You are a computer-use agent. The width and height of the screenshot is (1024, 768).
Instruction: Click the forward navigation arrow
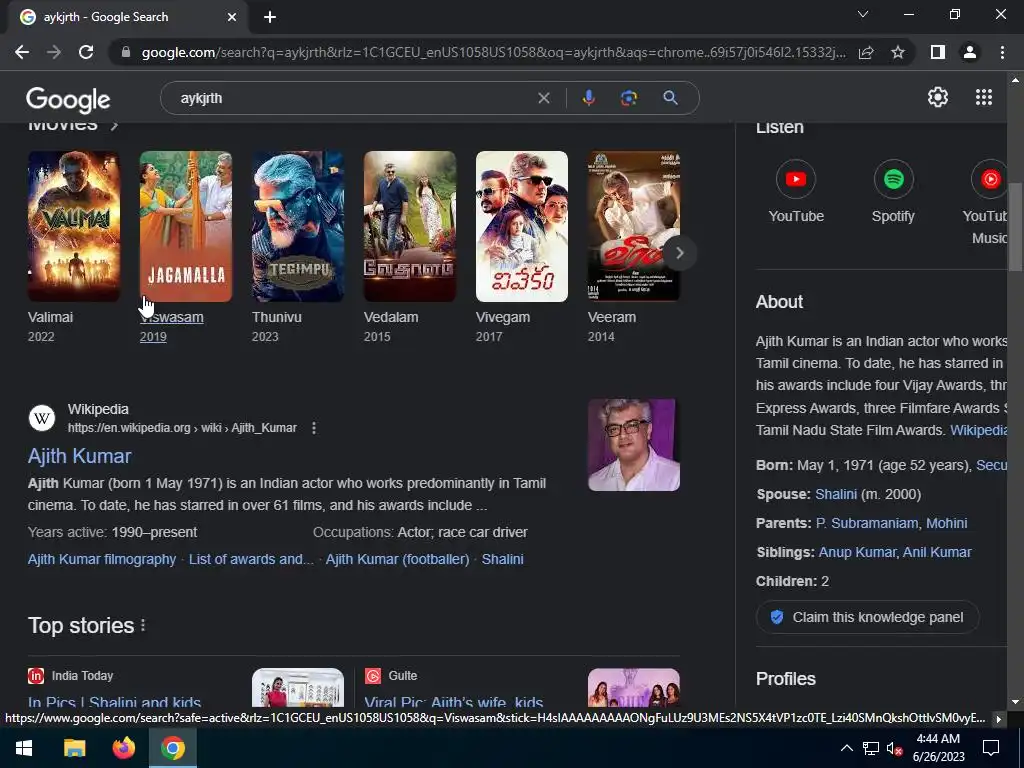(x=54, y=52)
